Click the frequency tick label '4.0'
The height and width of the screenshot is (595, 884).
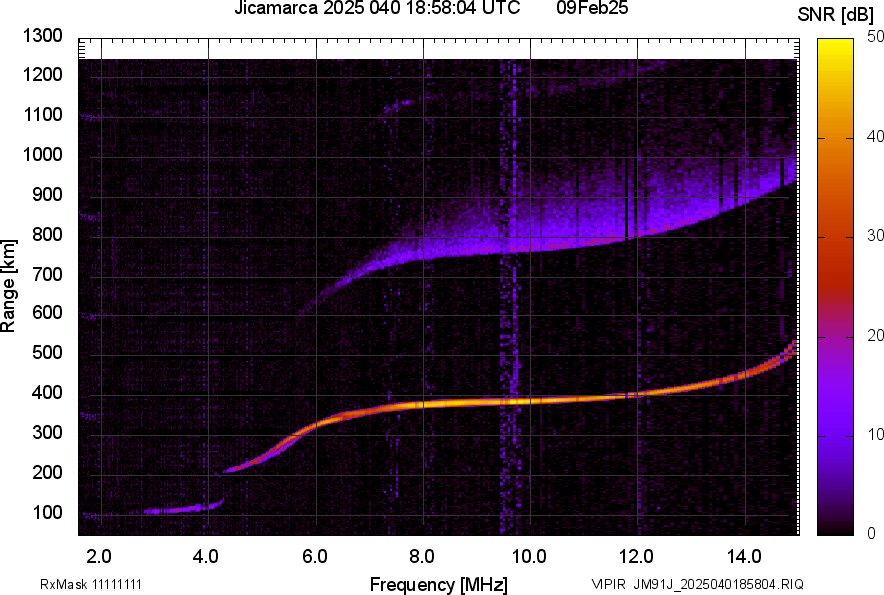[205, 557]
